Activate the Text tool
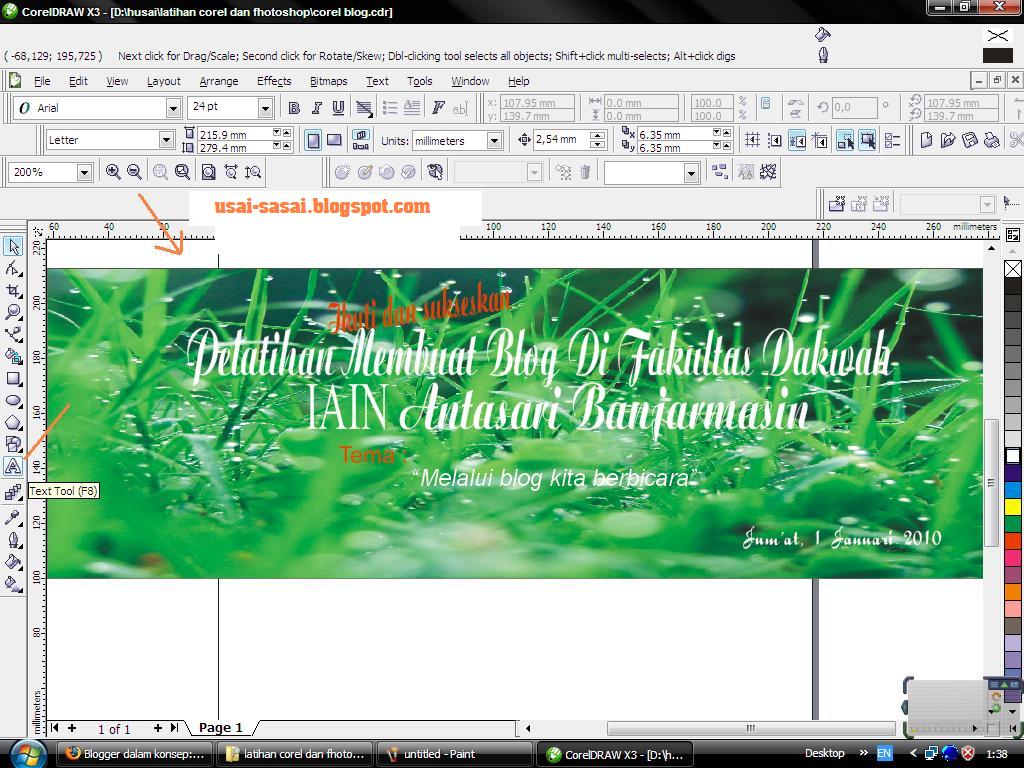Image resolution: width=1024 pixels, height=768 pixels. [x=14, y=466]
